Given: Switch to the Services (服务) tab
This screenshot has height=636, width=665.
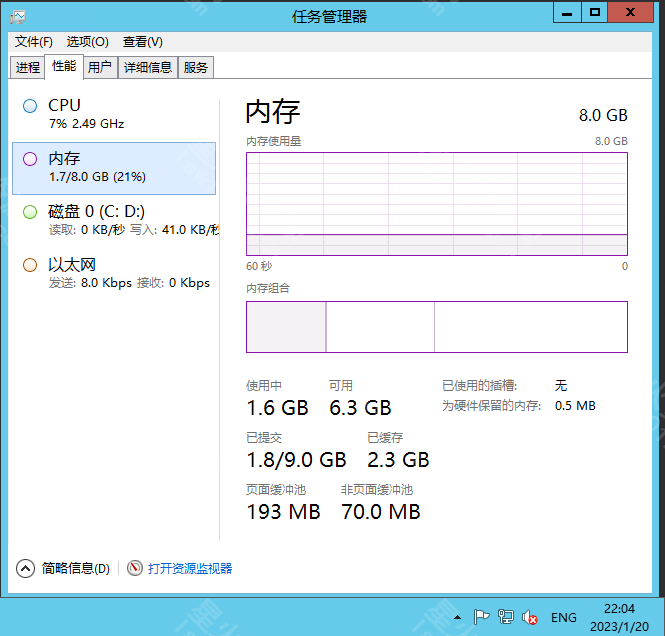Looking at the screenshot, I should 196,67.
